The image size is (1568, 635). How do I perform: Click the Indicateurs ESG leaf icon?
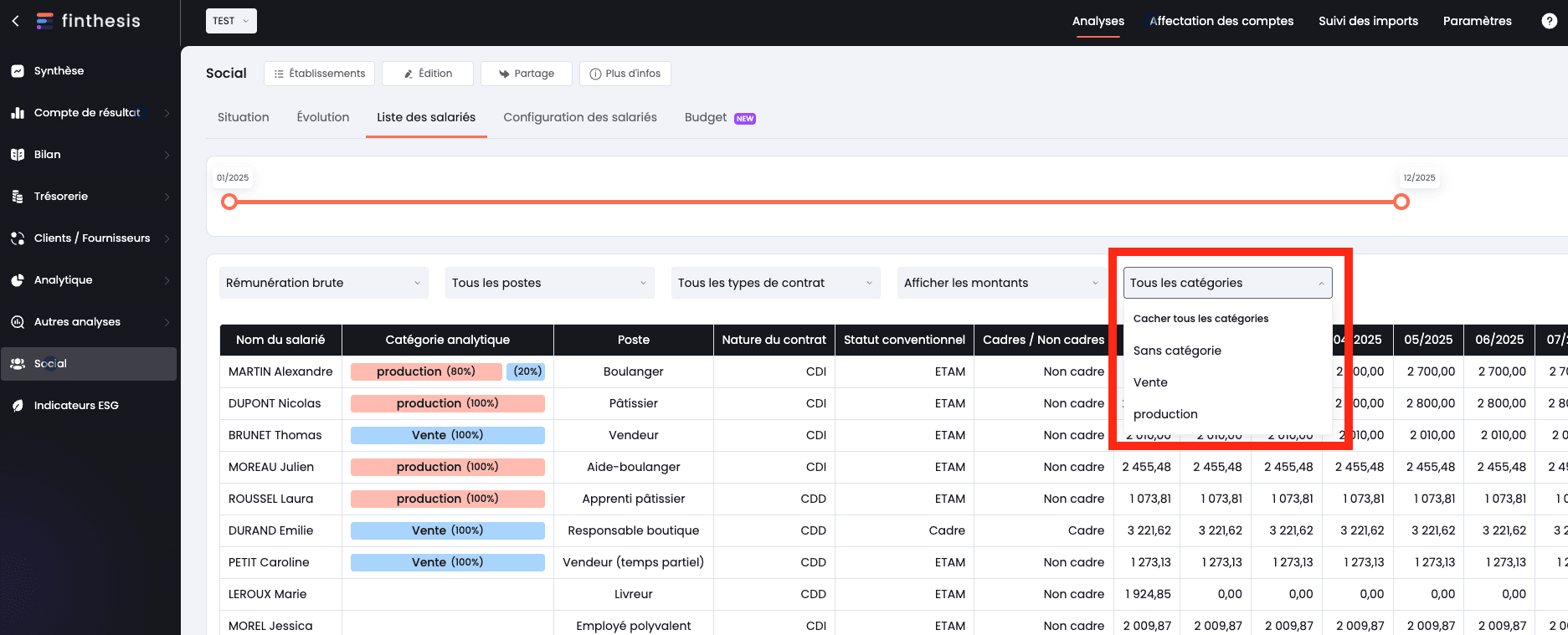point(18,406)
